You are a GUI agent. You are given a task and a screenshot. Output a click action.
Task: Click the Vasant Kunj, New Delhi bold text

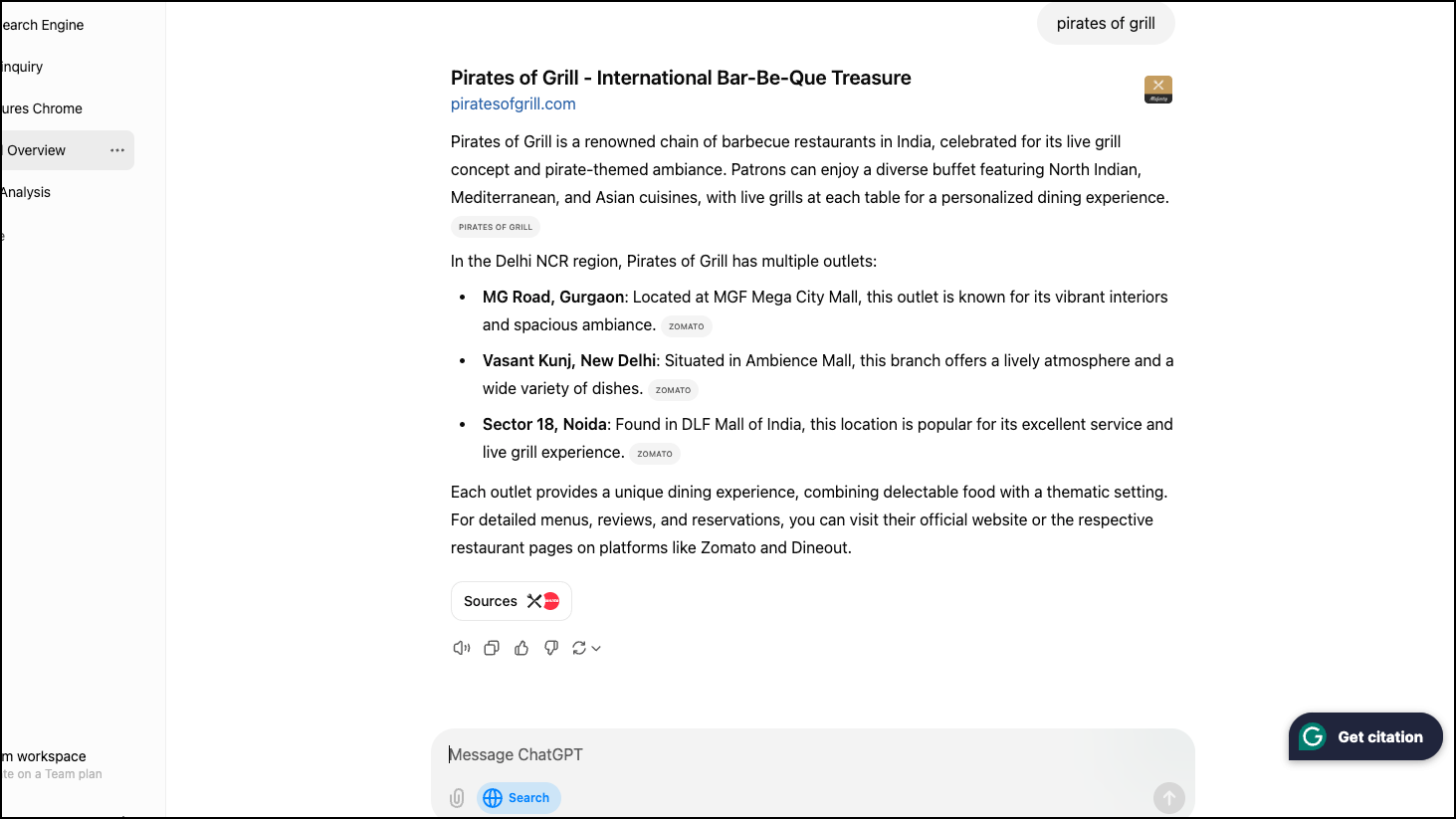[x=569, y=360]
